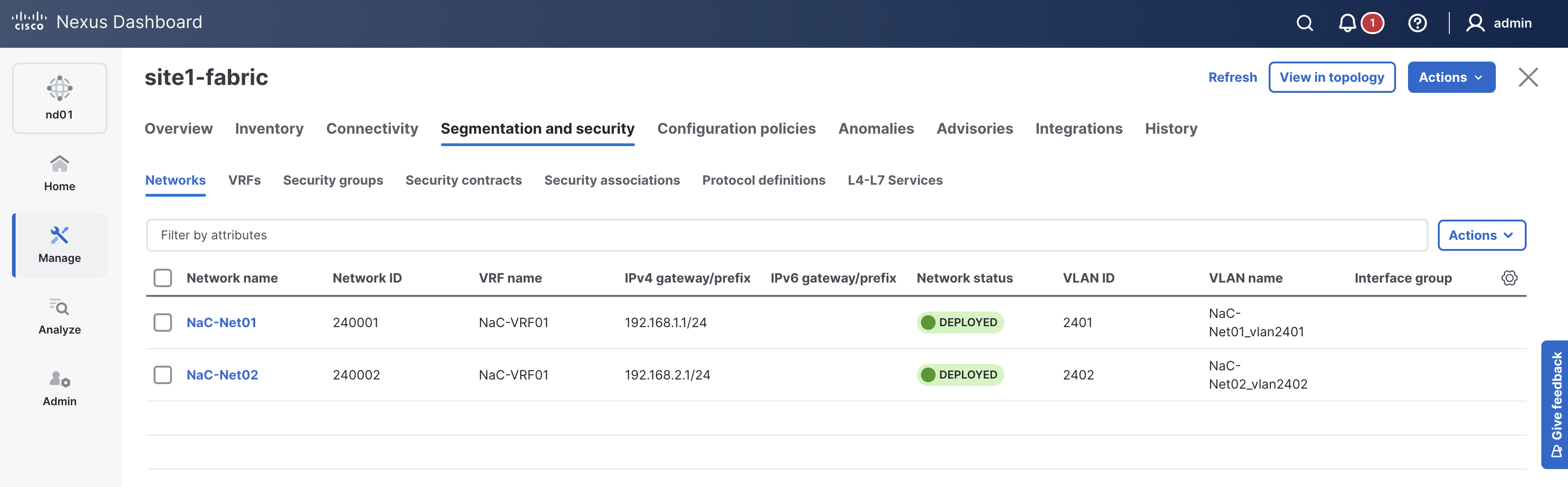
Task: Open the NaC-Net01 network link
Action: 221,322
